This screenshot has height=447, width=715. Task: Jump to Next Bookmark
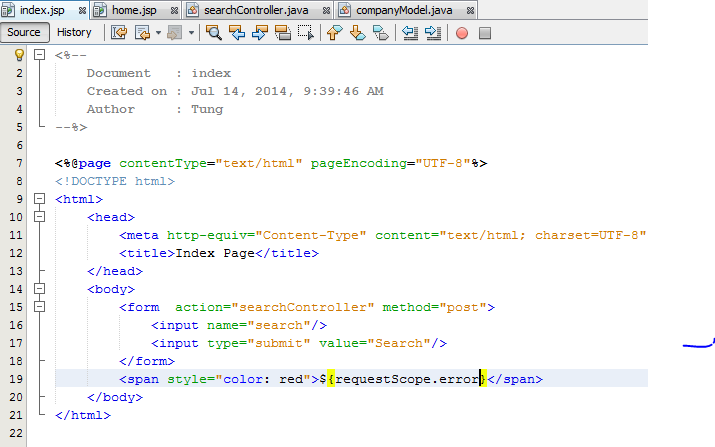[x=358, y=33]
